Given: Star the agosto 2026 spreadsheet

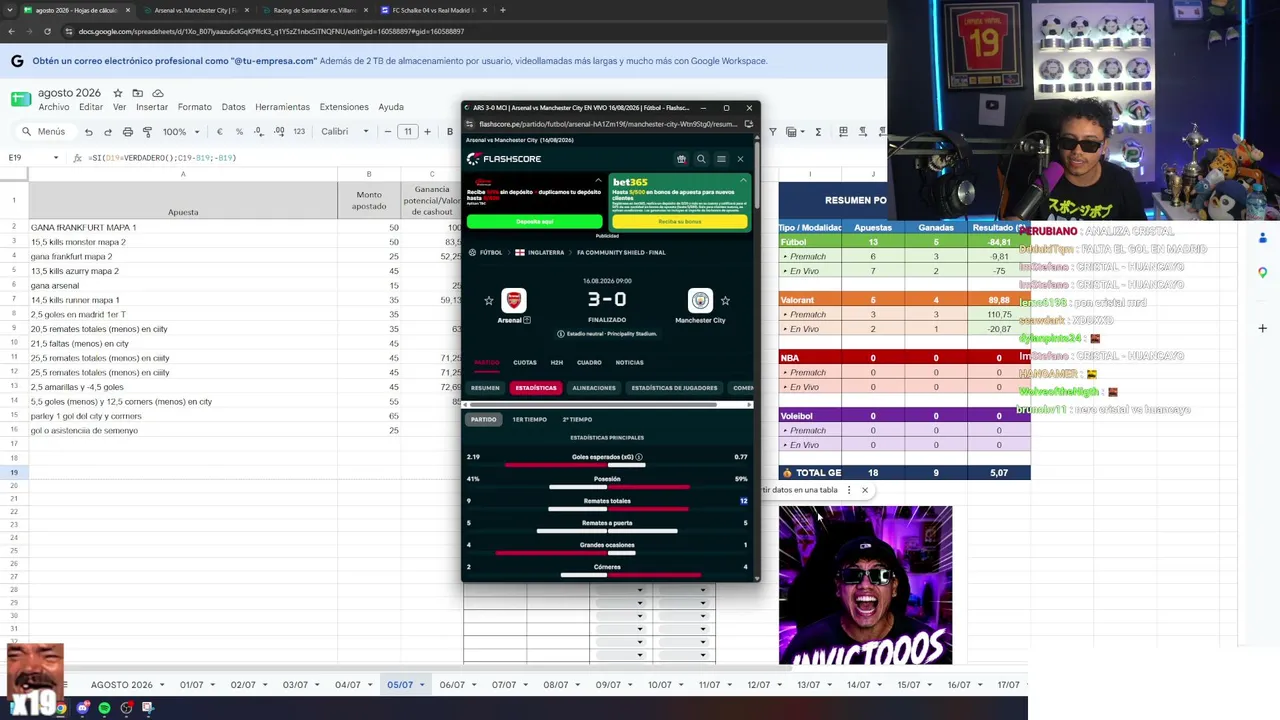Looking at the screenshot, I should coord(118,93).
